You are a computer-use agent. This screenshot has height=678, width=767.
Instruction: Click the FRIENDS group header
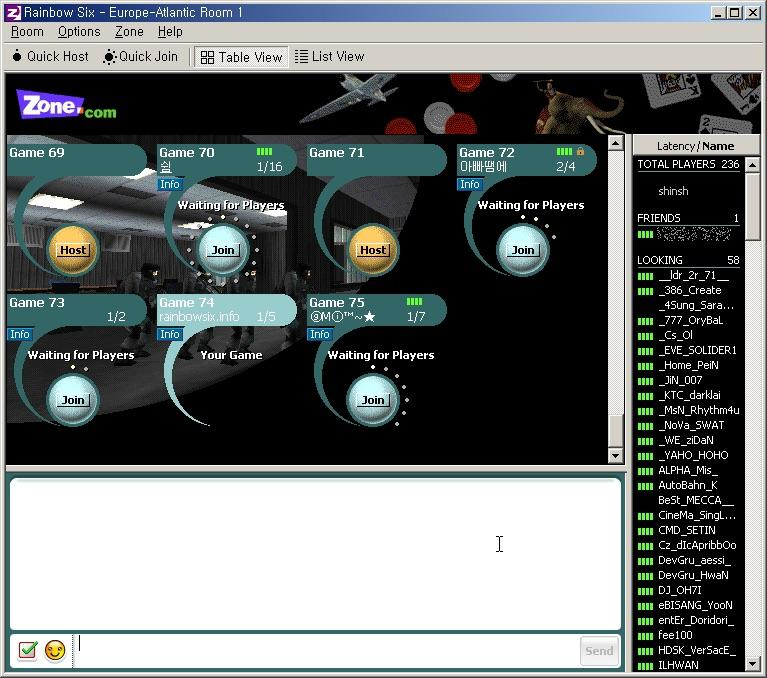point(688,218)
